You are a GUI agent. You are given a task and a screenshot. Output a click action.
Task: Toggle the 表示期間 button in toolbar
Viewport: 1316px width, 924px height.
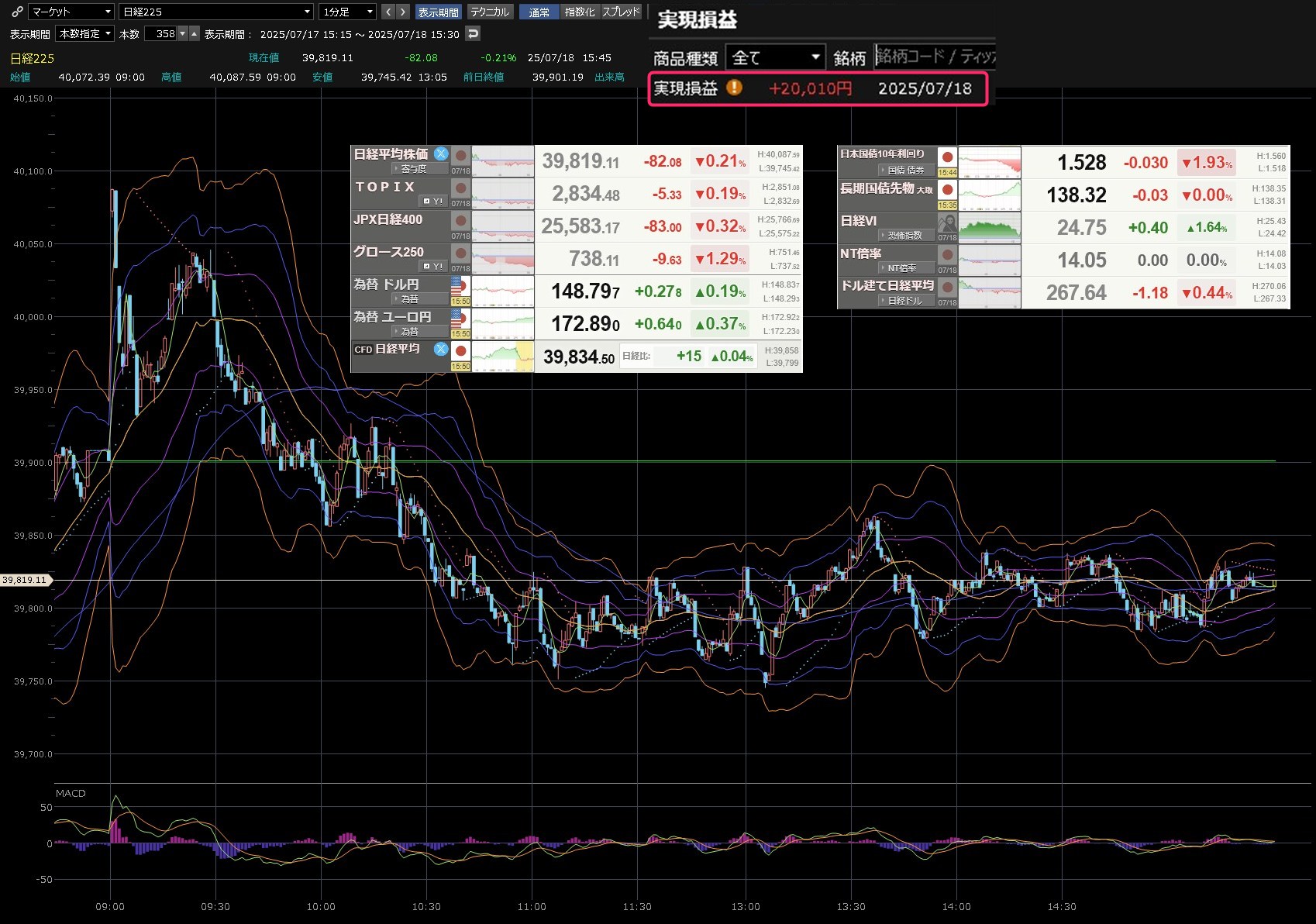pyautogui.click(x=438, y=12)
